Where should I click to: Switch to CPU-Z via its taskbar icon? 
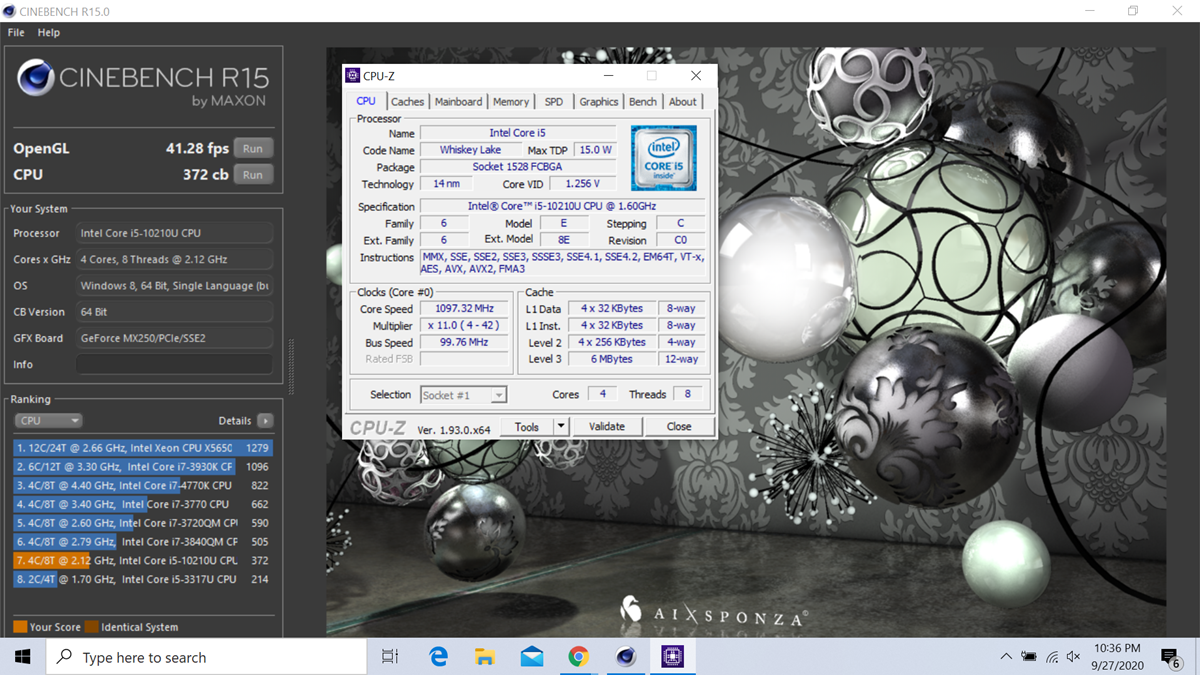coord(672,657)
